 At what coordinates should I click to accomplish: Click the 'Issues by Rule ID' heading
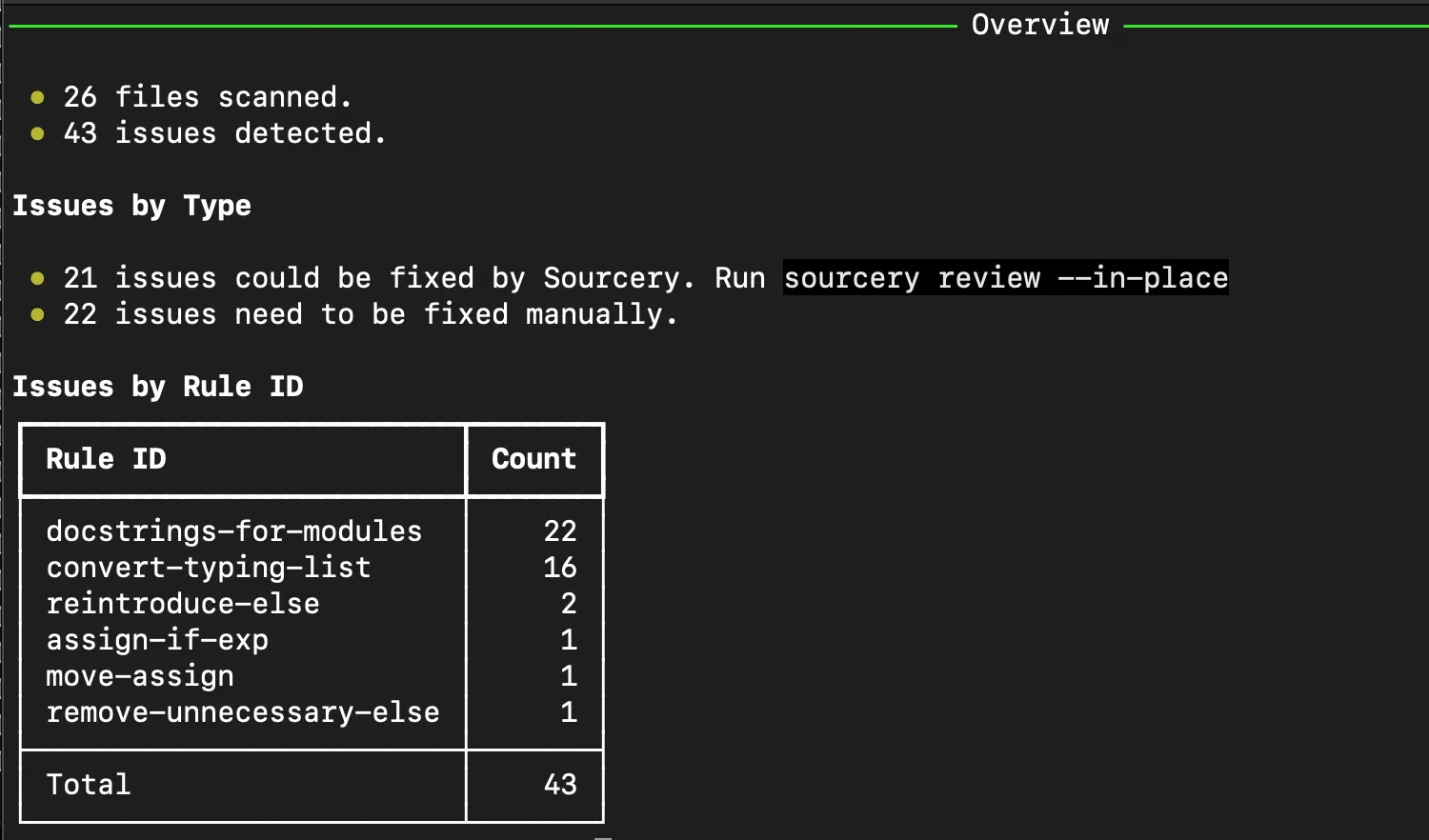(x=158, y=387)
